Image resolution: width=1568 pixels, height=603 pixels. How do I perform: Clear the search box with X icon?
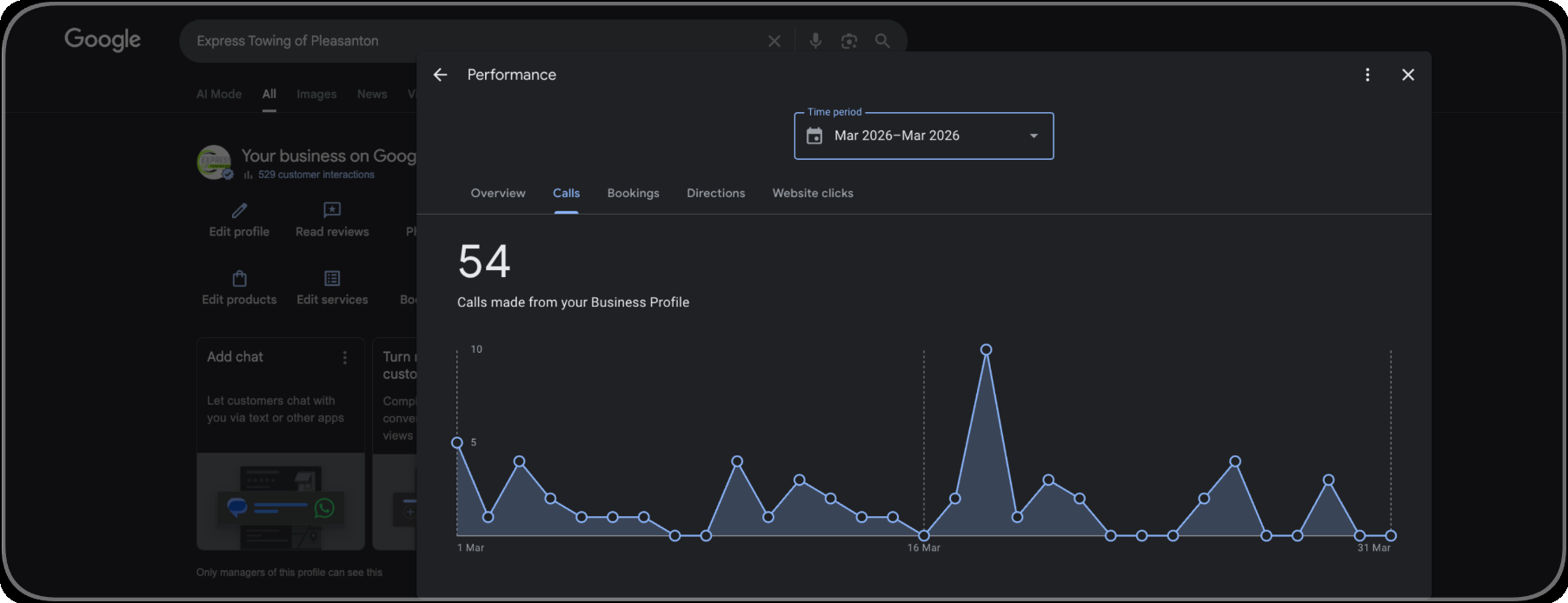click(x=774, y=41)
